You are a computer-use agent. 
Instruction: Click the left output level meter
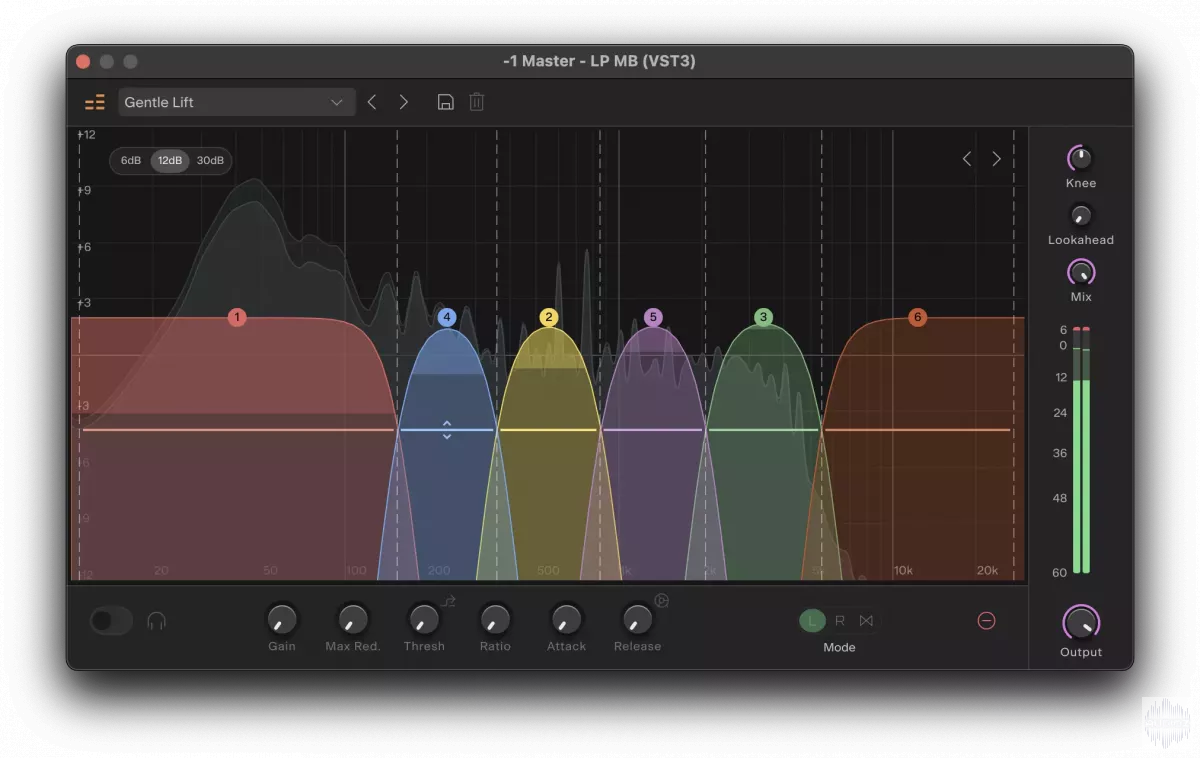(1077, 451)
